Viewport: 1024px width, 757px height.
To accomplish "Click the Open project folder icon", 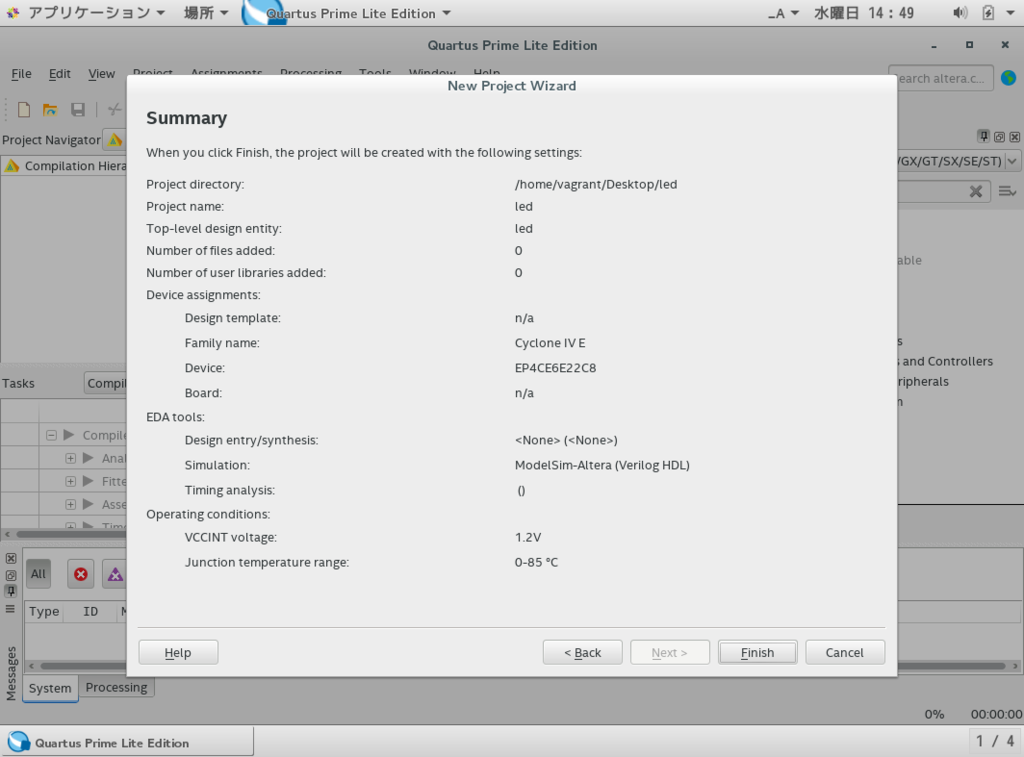I will [x=50, y=110].
